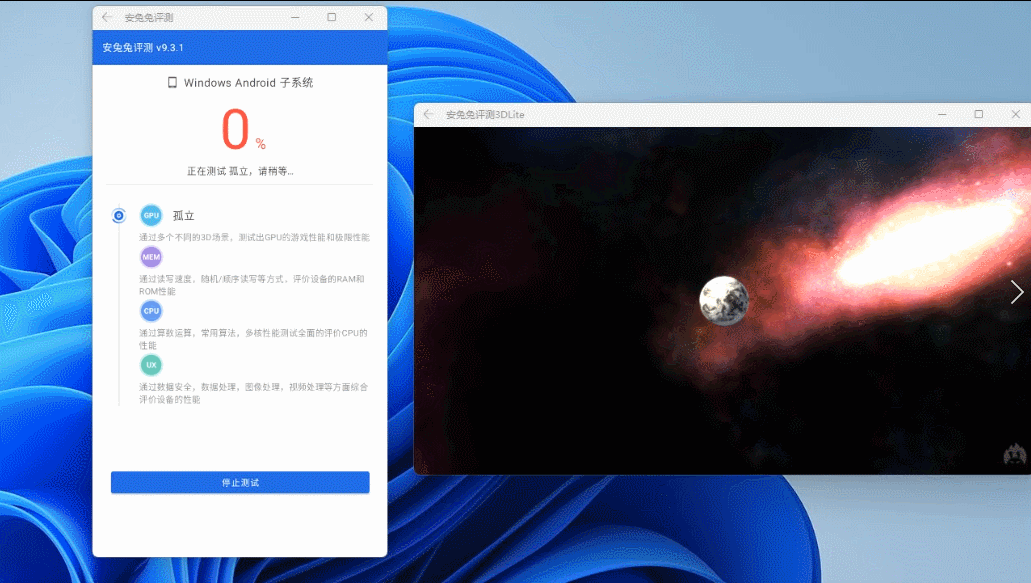The height and width of the screenshot is (583, 1031).
Task: Click the CPU test description text
Action: tap(253, 338)
